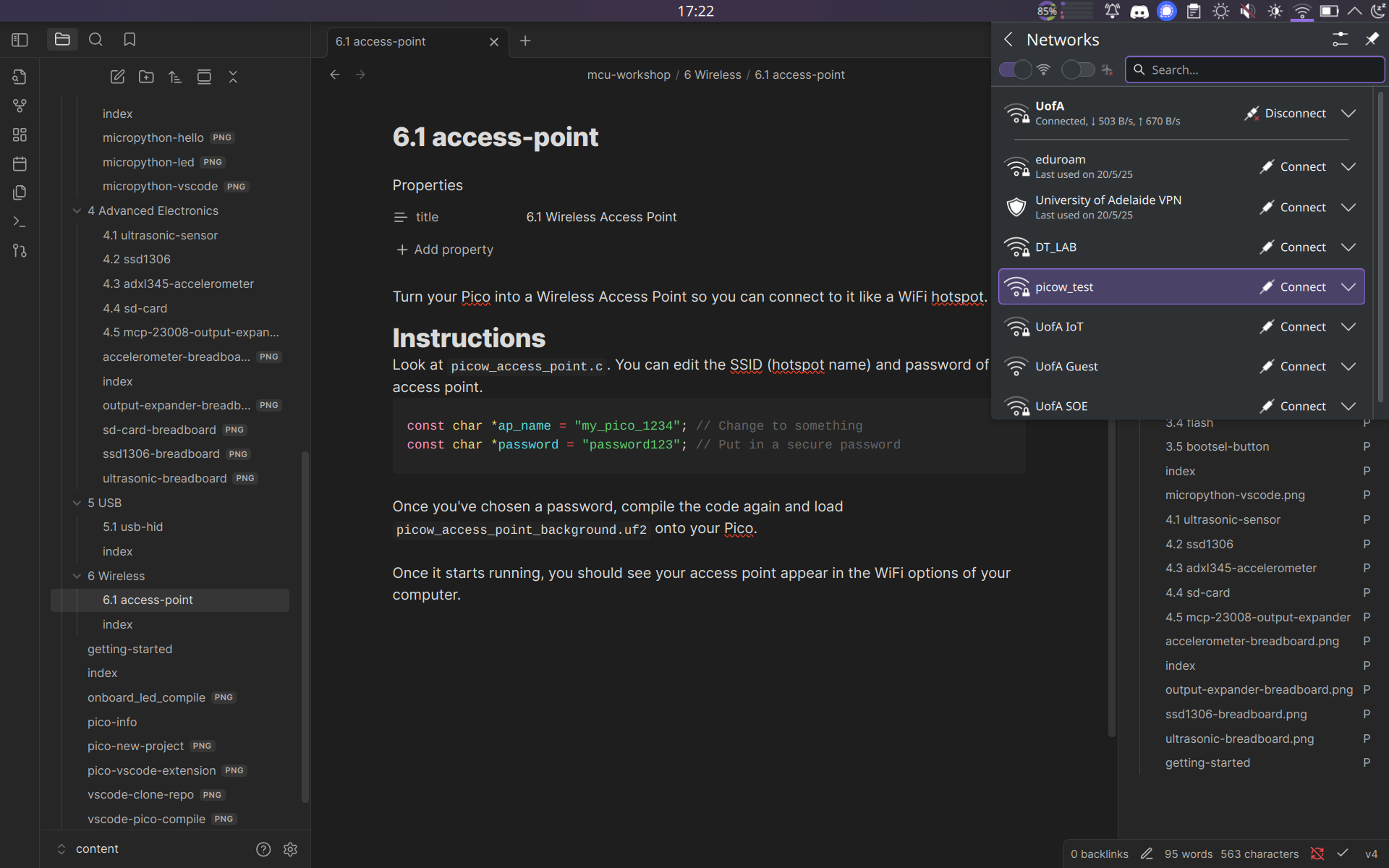The height and width of the screenshot is (868, 1389).
Task: Open 5.1 usb-hid note
Action: click(132, 527)
